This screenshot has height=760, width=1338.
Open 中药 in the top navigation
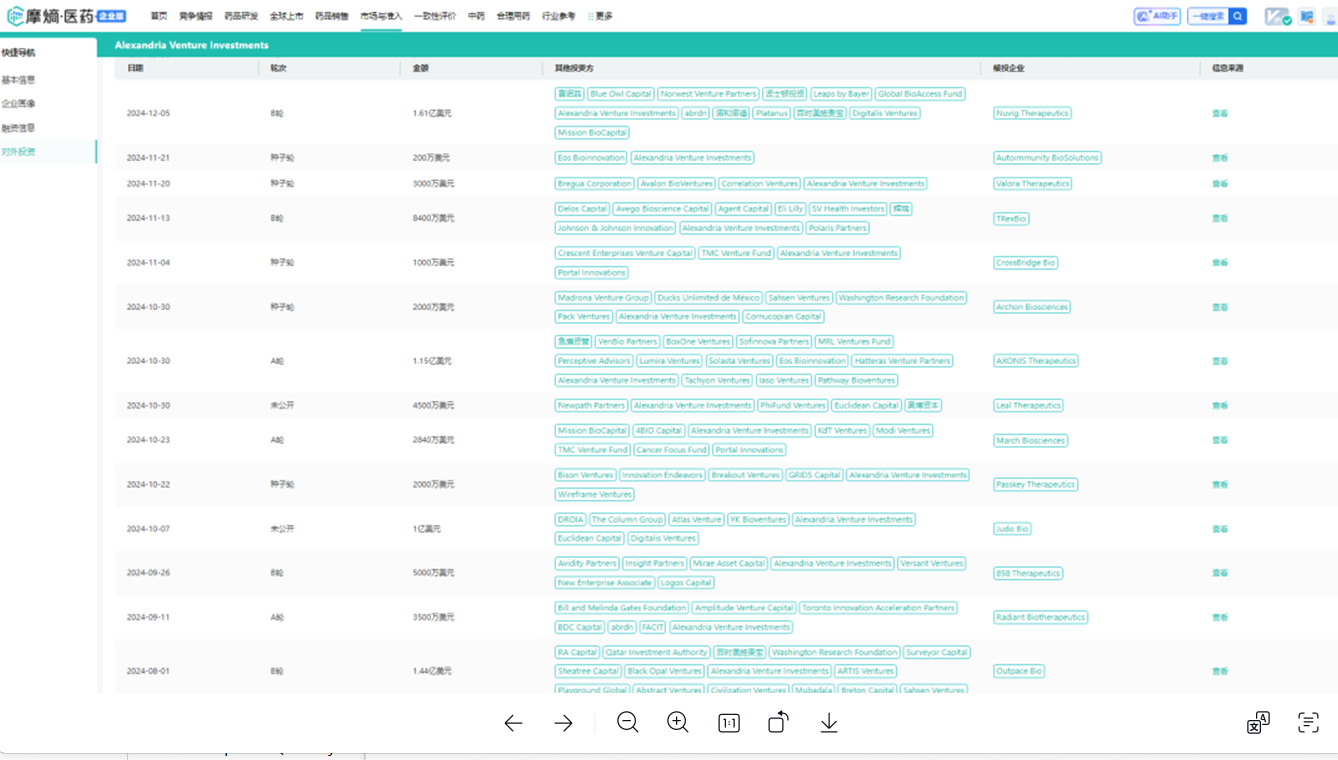pos(476,16)
